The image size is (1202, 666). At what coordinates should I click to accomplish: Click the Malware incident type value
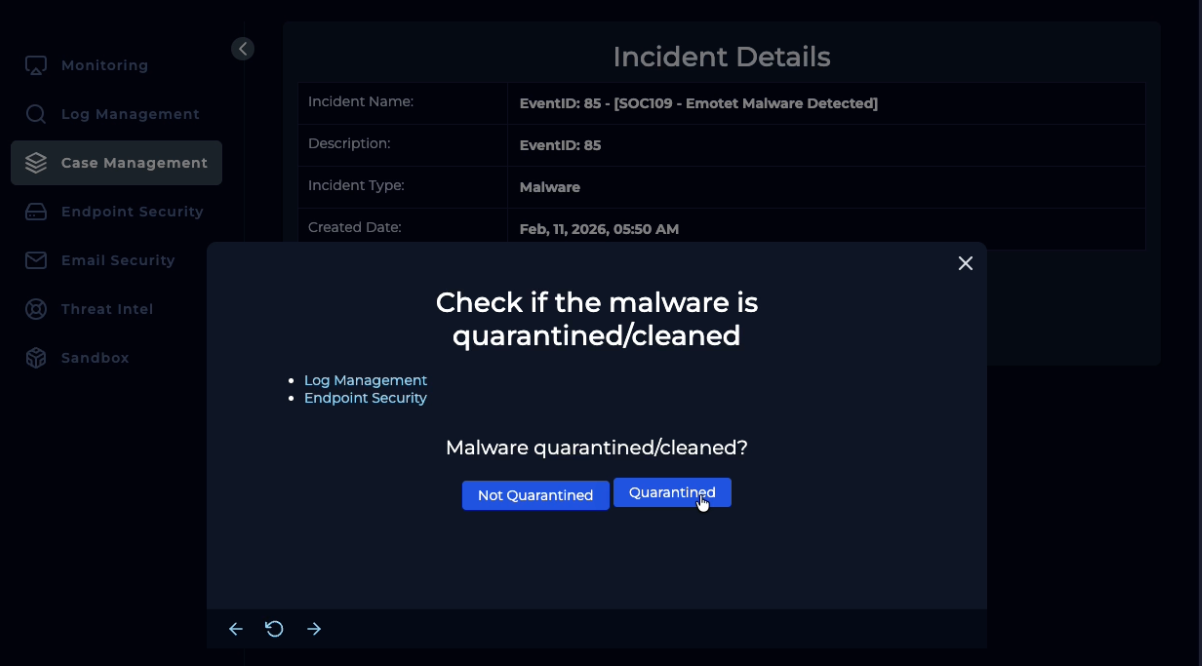click(549, 187)
